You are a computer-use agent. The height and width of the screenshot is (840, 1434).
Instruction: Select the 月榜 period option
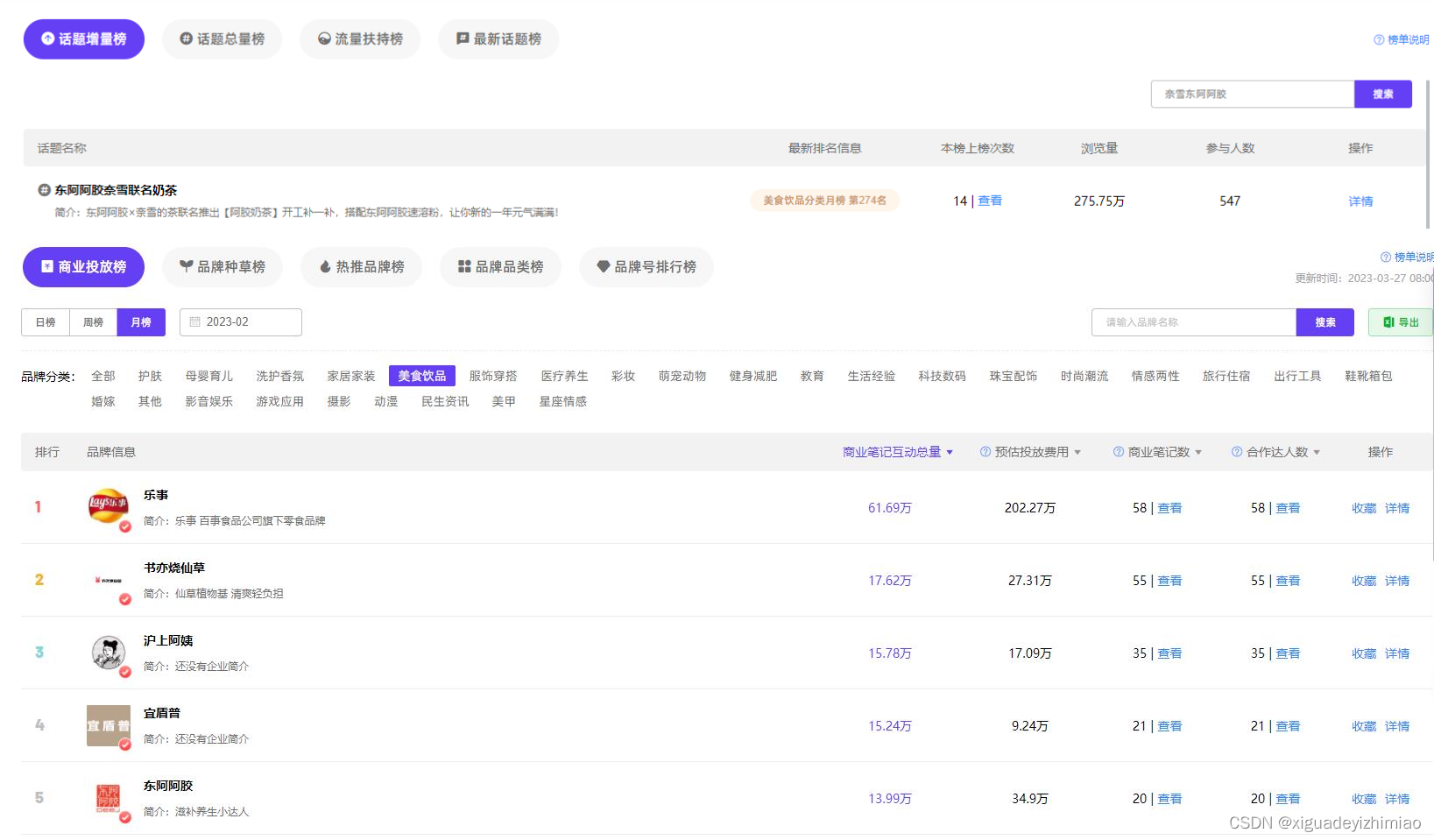[141, 322]
